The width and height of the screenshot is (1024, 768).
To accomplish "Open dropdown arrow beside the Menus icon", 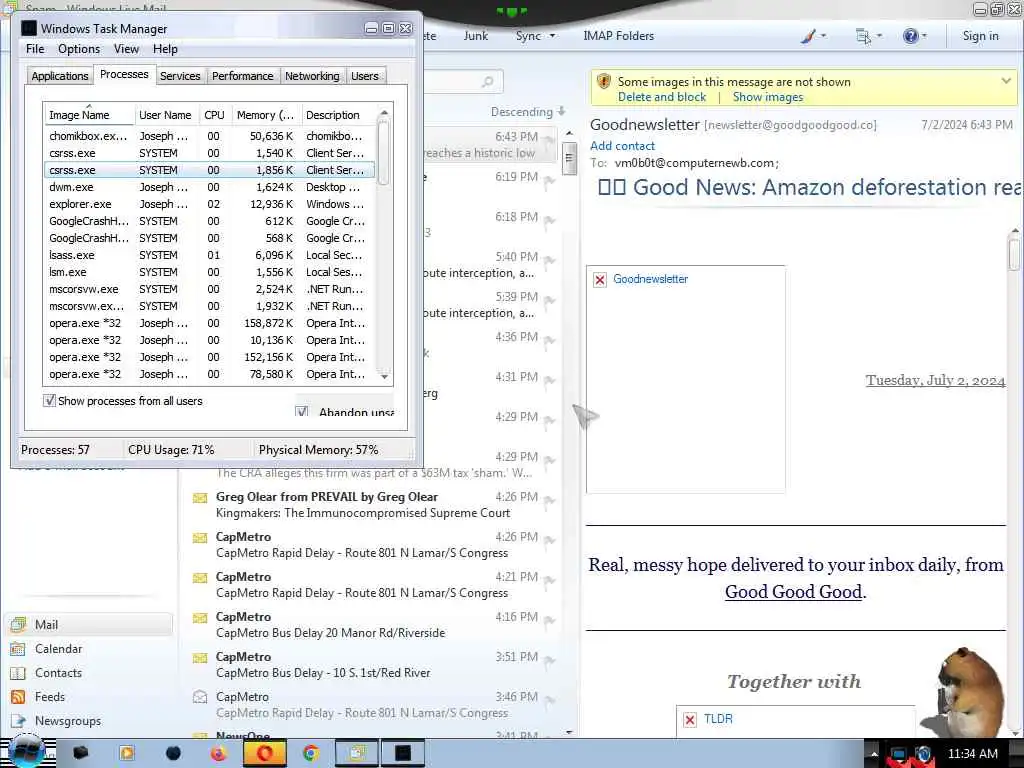I will coord(879,37).
